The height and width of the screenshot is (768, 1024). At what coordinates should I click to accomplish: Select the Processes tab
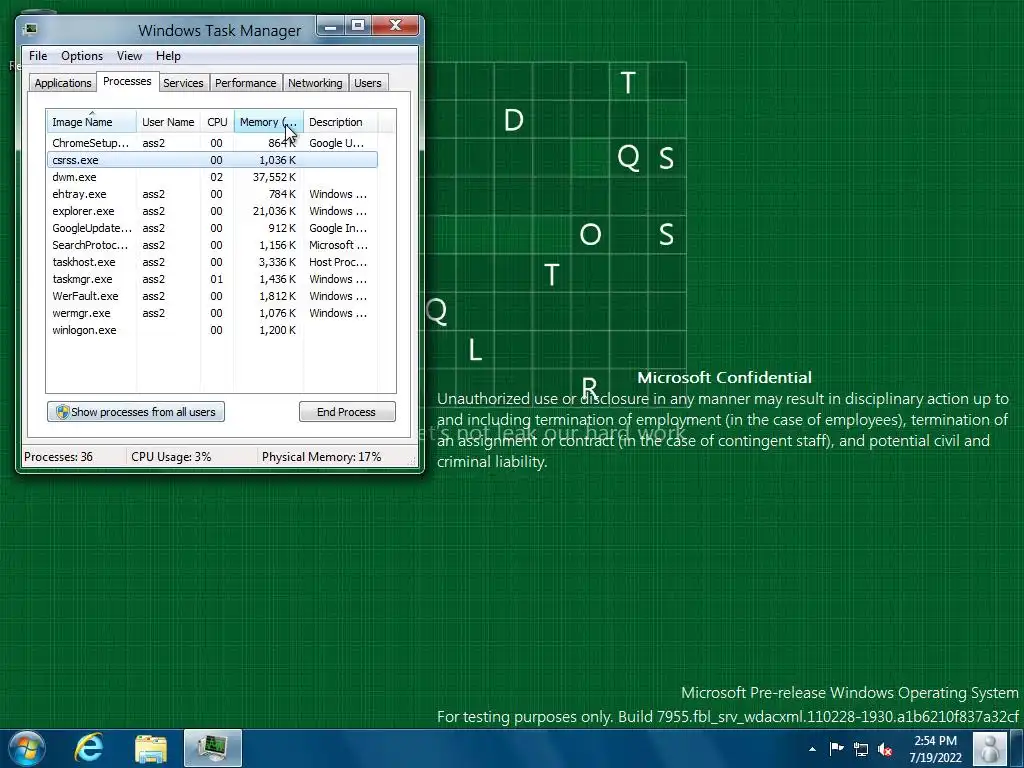[x=127, y=81]
